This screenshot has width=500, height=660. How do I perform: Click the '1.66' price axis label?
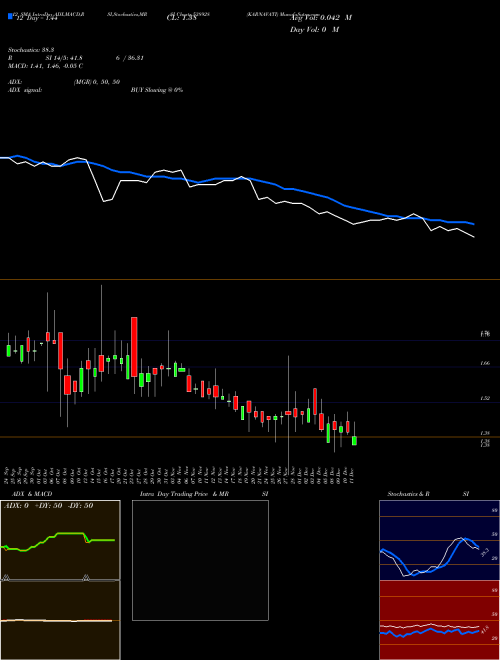484,363
